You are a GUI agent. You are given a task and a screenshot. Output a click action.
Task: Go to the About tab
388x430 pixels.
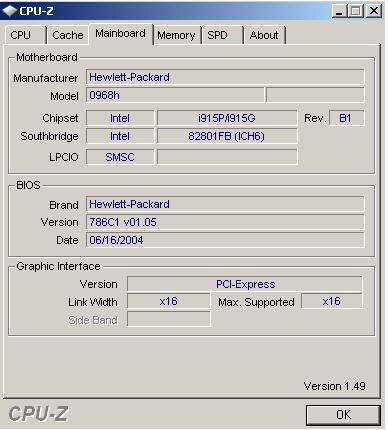pos(265,35)
